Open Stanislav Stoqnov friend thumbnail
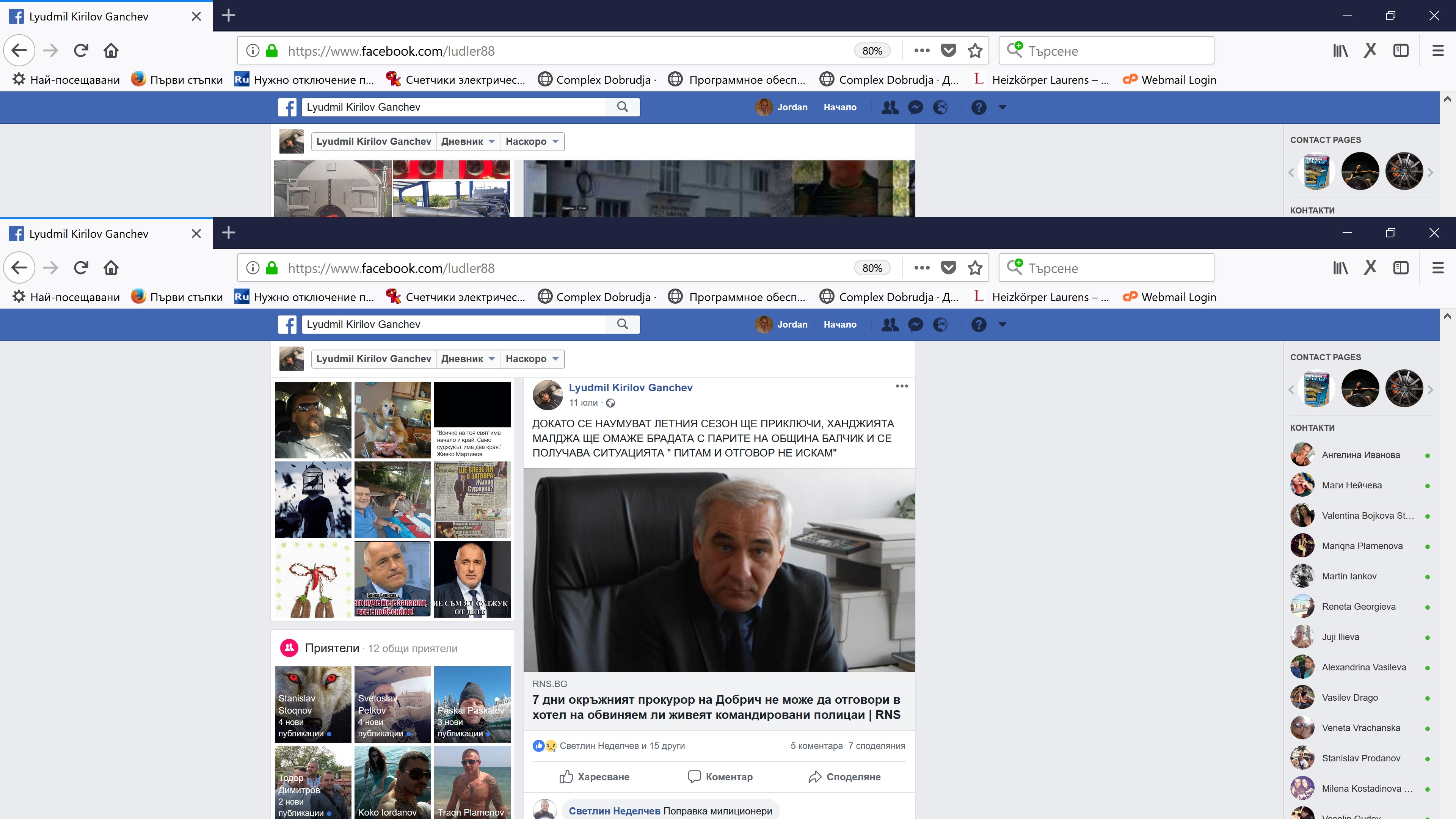Screen dimensions: 1456x819 point(312,704)
